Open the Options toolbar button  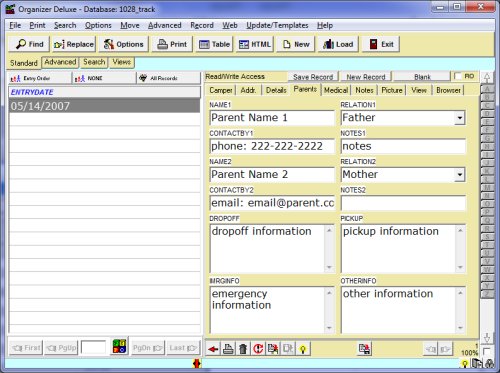point(123,44)
